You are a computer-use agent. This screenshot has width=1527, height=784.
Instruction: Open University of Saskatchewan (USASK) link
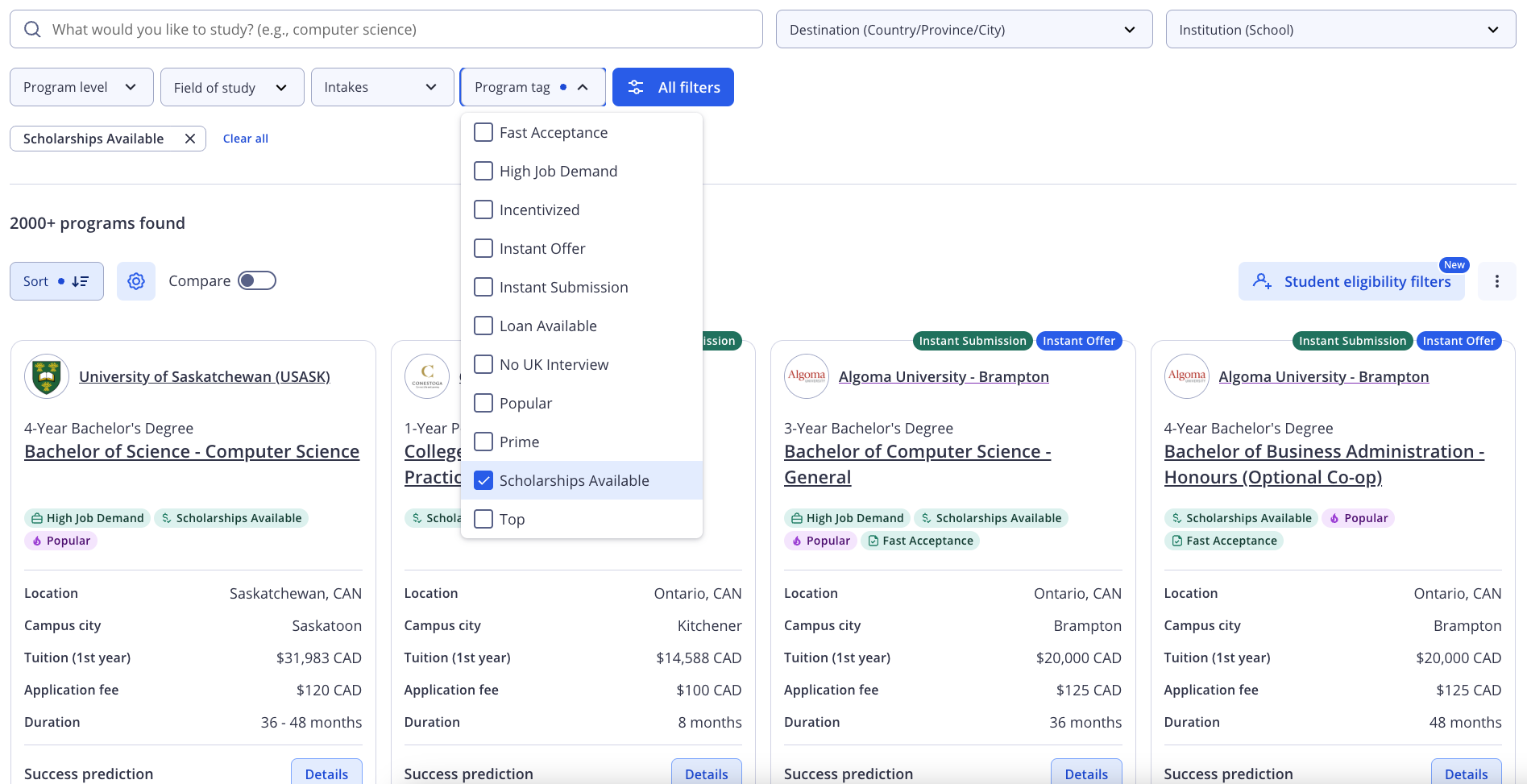point(205,376)
